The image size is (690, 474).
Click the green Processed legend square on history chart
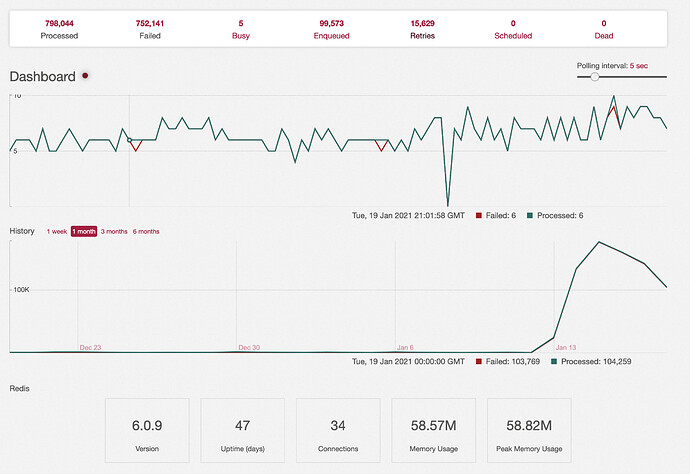click(554, 362)
